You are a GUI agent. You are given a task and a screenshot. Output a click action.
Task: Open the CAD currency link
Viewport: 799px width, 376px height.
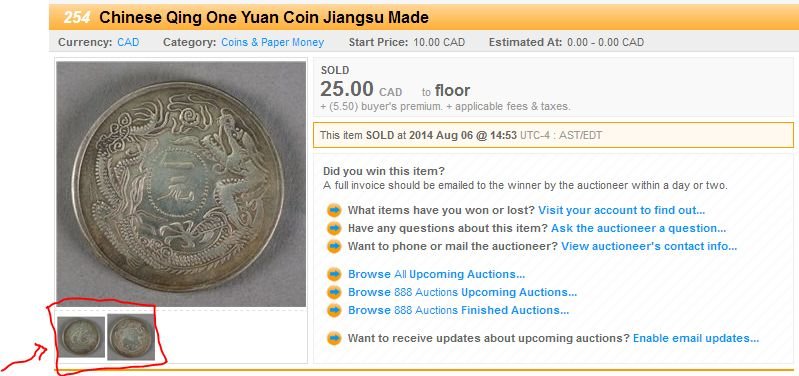pyautogui.click(x=128, y=42)
